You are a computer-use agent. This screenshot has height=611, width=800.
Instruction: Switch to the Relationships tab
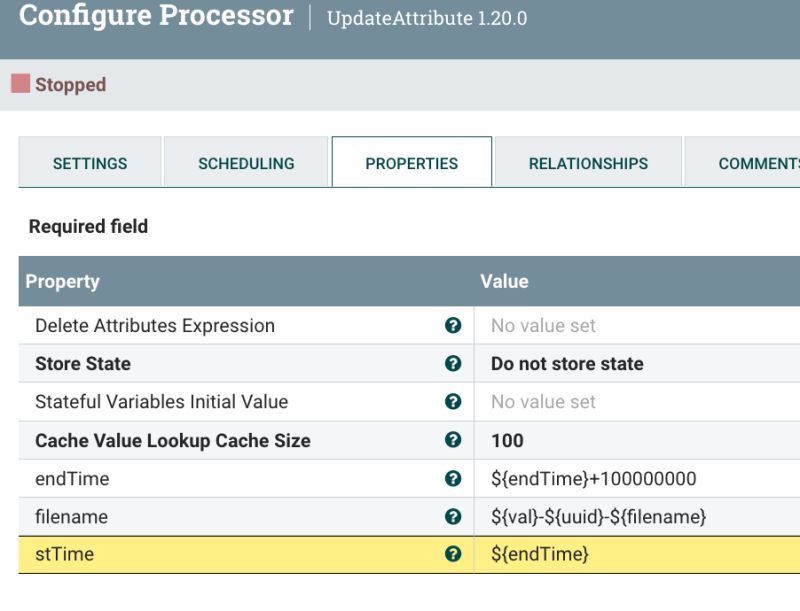[587, 162]
